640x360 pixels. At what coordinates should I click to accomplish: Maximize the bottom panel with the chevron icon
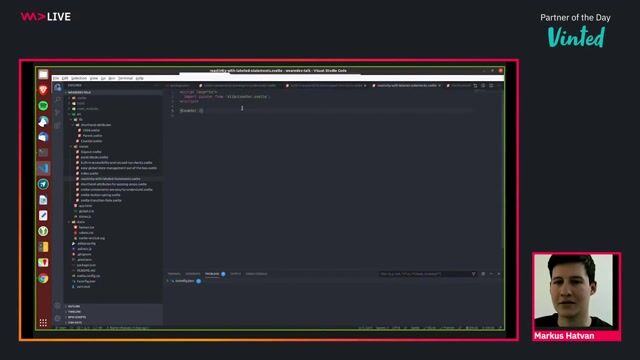tap(491, 274)
